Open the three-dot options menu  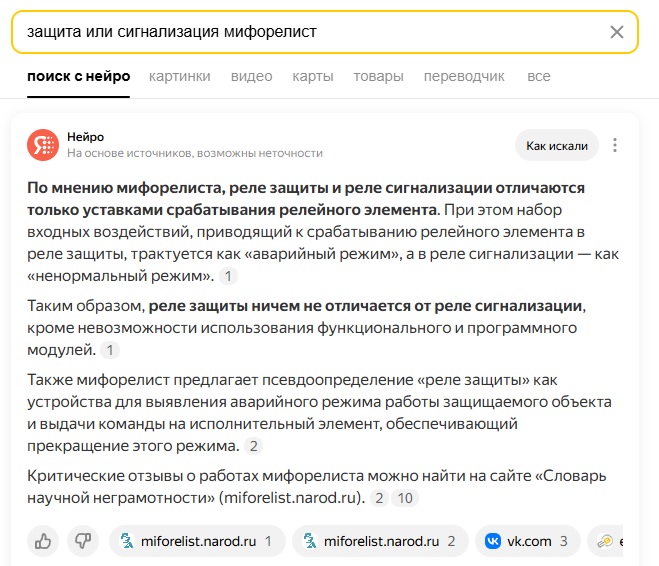pyautogui.click(x=615, y=145)
